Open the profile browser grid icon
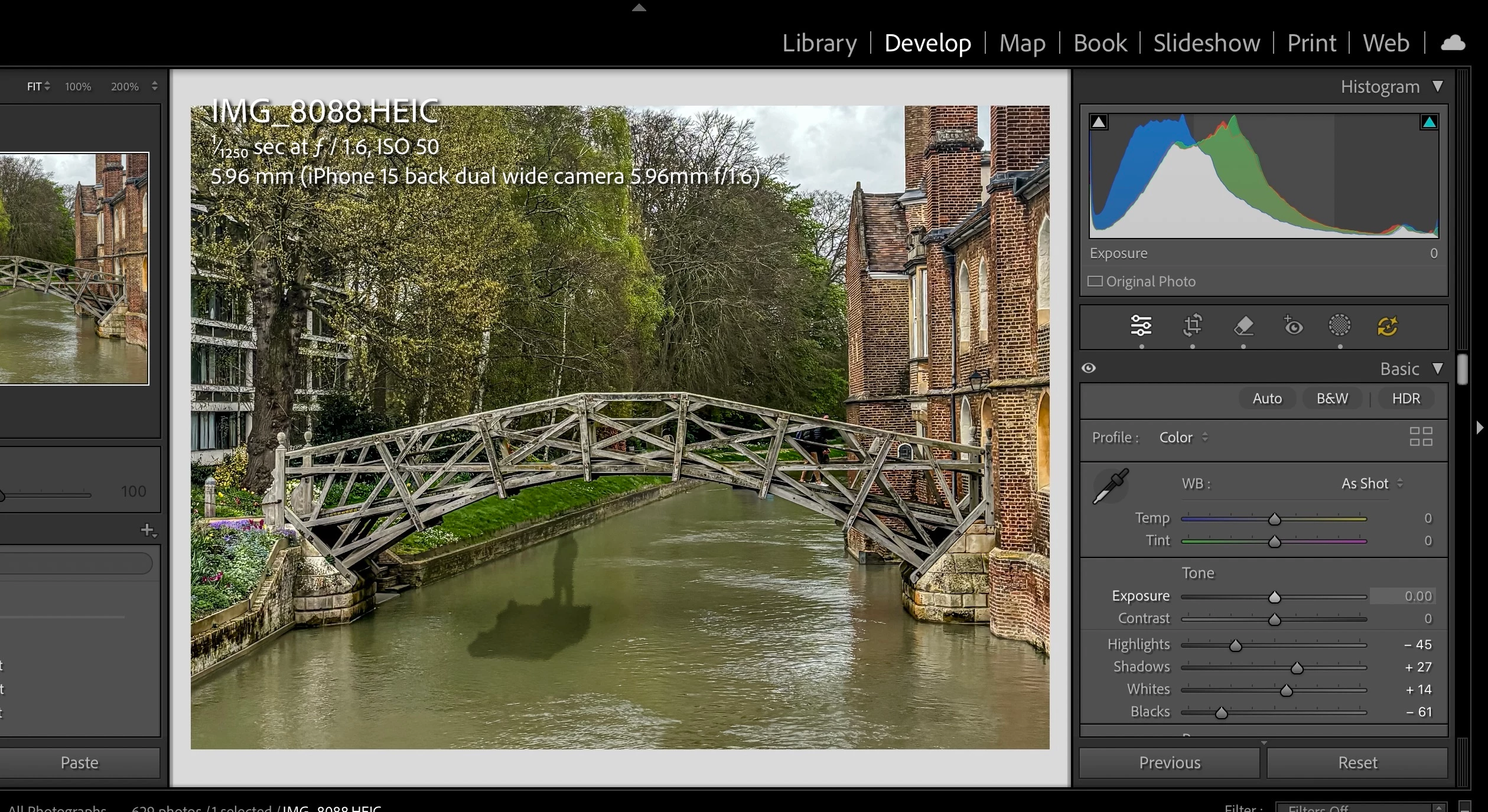1488x812 pixels. pos(1421,437)
